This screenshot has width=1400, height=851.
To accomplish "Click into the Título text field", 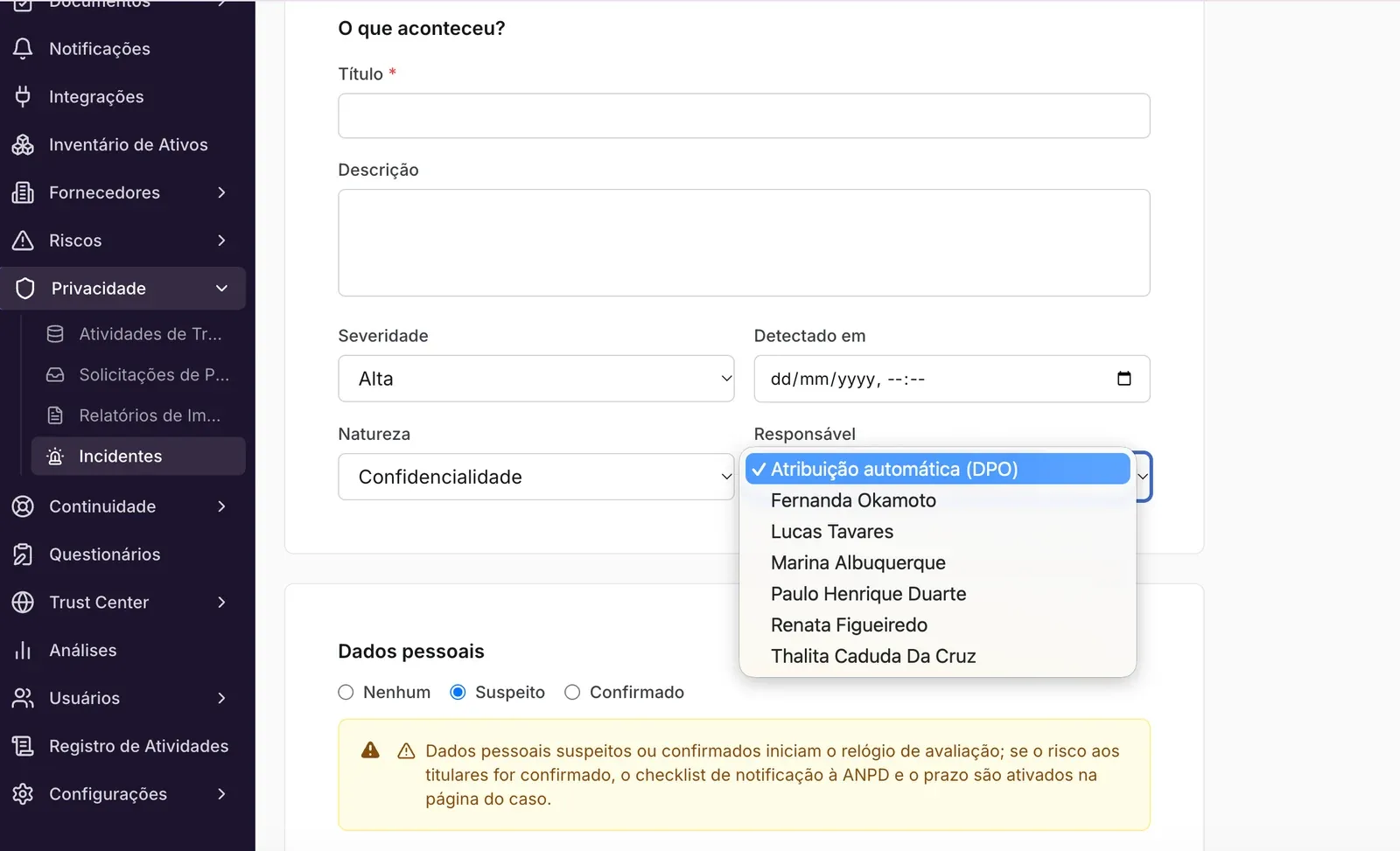I will click(744, 115).
